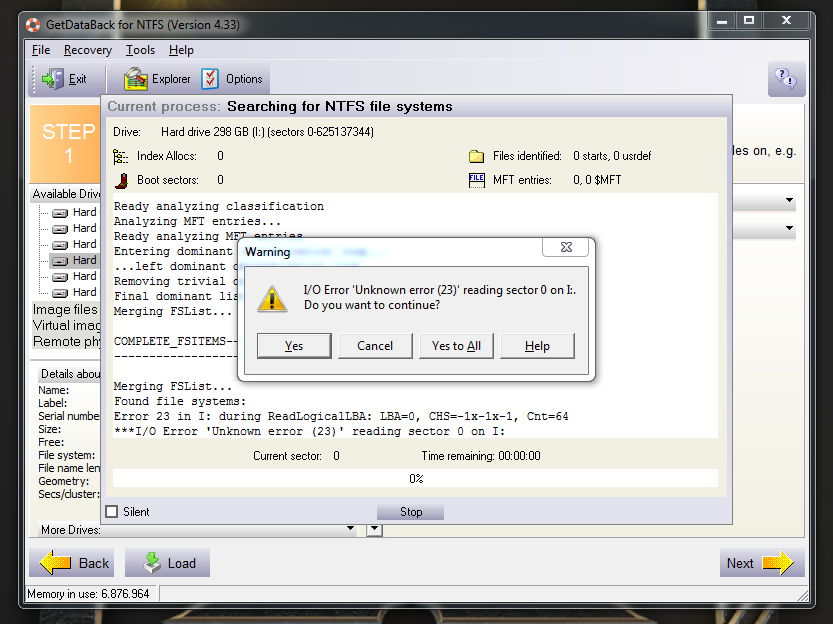833x624 pixels.
Task: Click the Exit door icon in toolbar
Action: pos(53,79)
